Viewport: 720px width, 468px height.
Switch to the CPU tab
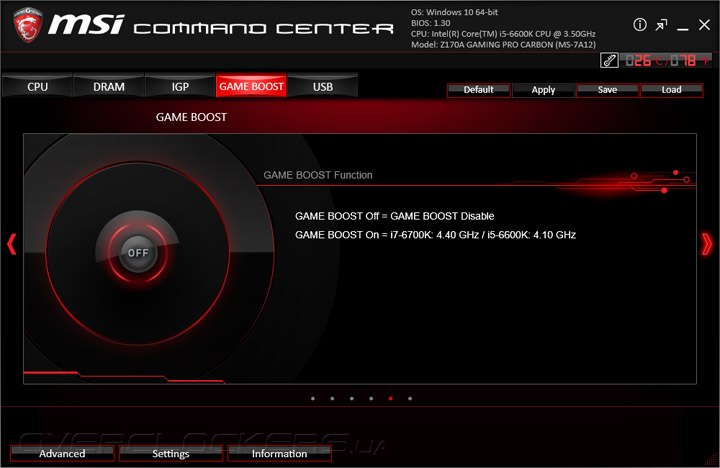click(38, 87)
